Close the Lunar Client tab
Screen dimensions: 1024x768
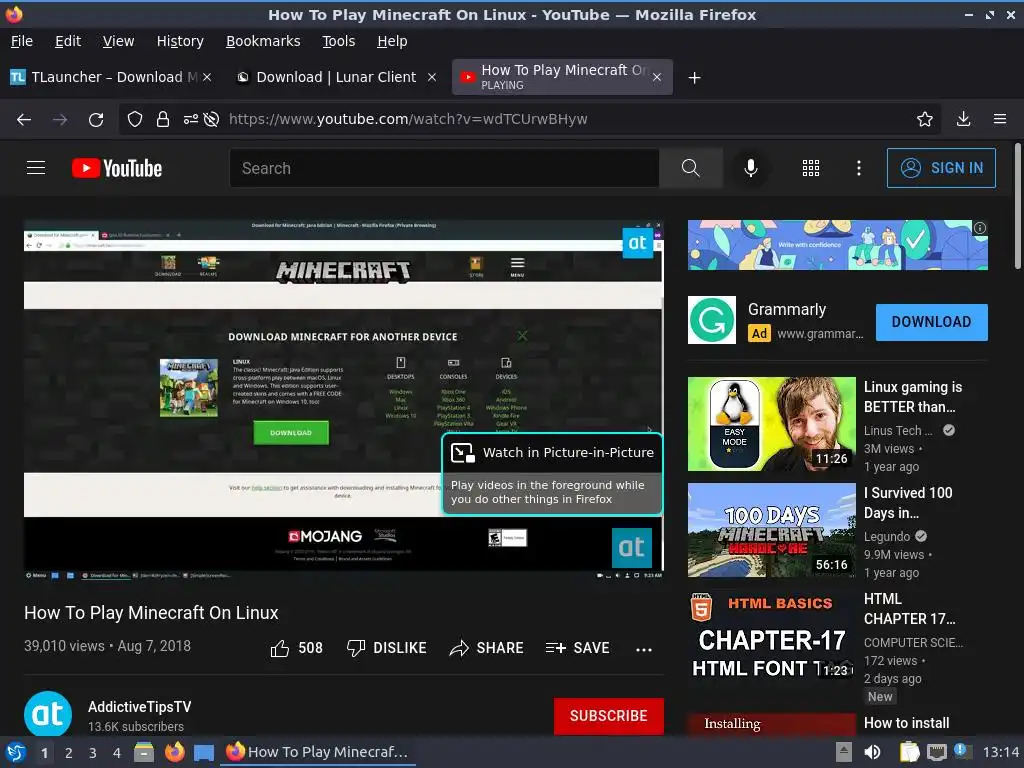(432, 77)
